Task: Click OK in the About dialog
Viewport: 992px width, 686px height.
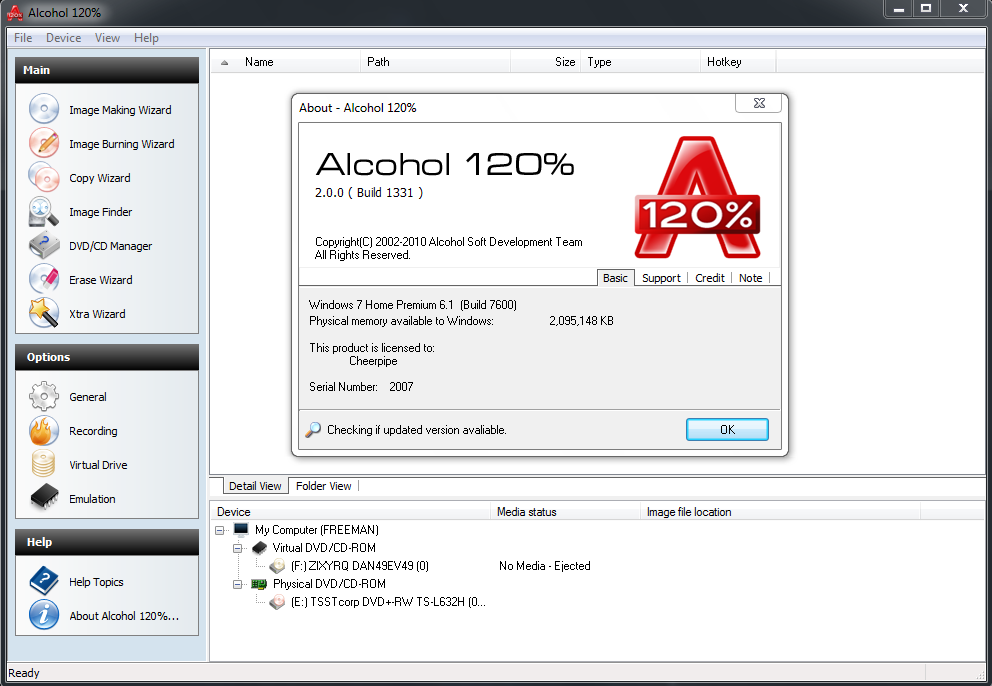Action: [x=727, y=430]
